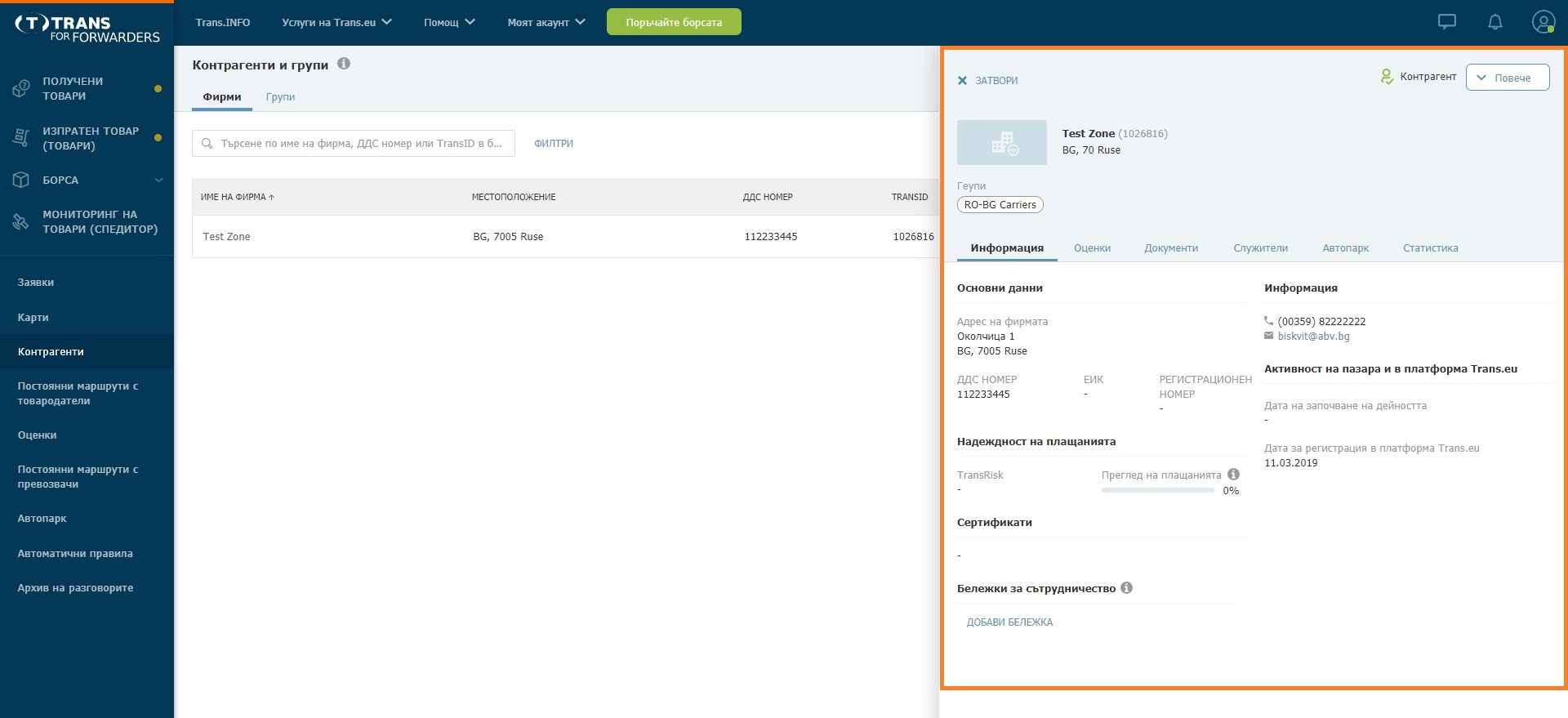Select the Фирми tab
The width and height of the screenshot is (1568, 718).
point(222,96)
